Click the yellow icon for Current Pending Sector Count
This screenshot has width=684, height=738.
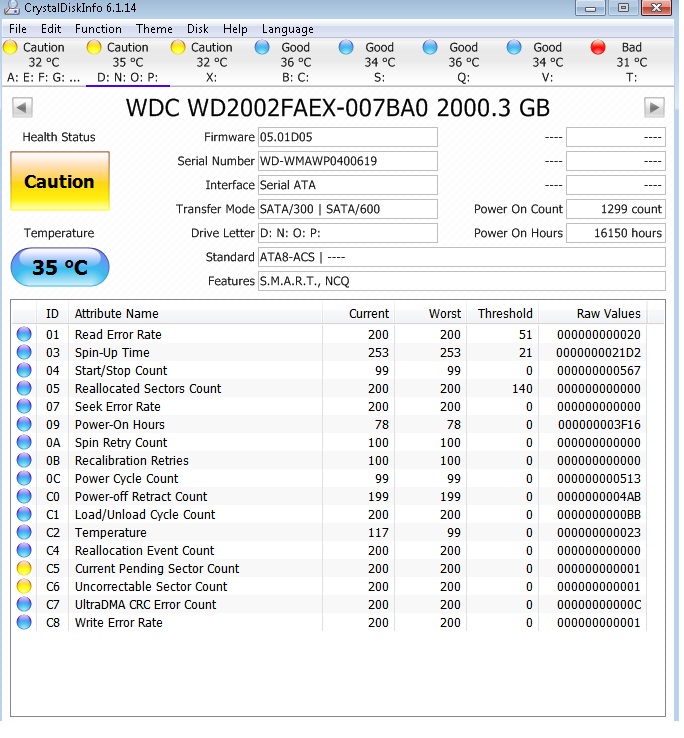[24, 568]
